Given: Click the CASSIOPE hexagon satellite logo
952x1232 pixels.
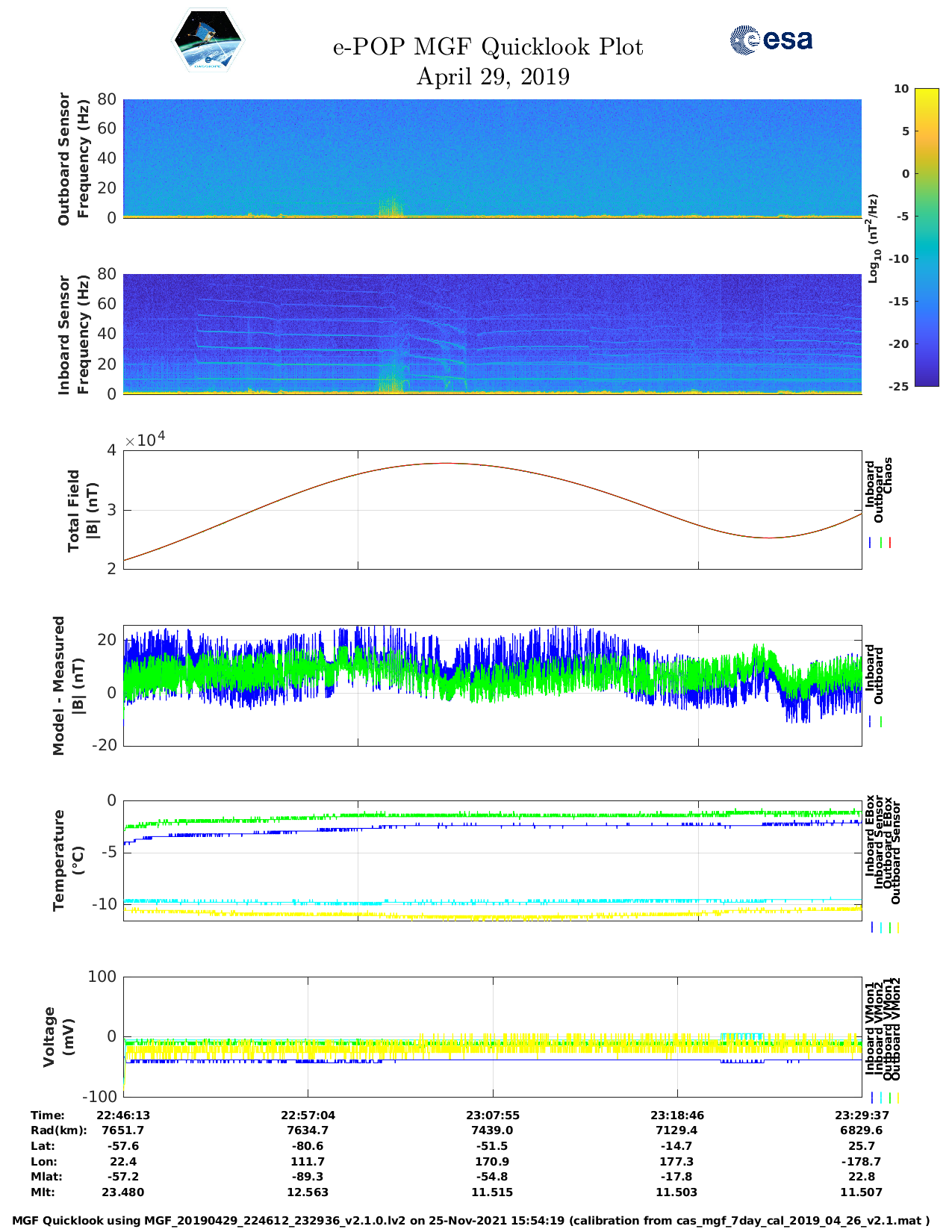Looking at the screenshot, I should [208, 40].
